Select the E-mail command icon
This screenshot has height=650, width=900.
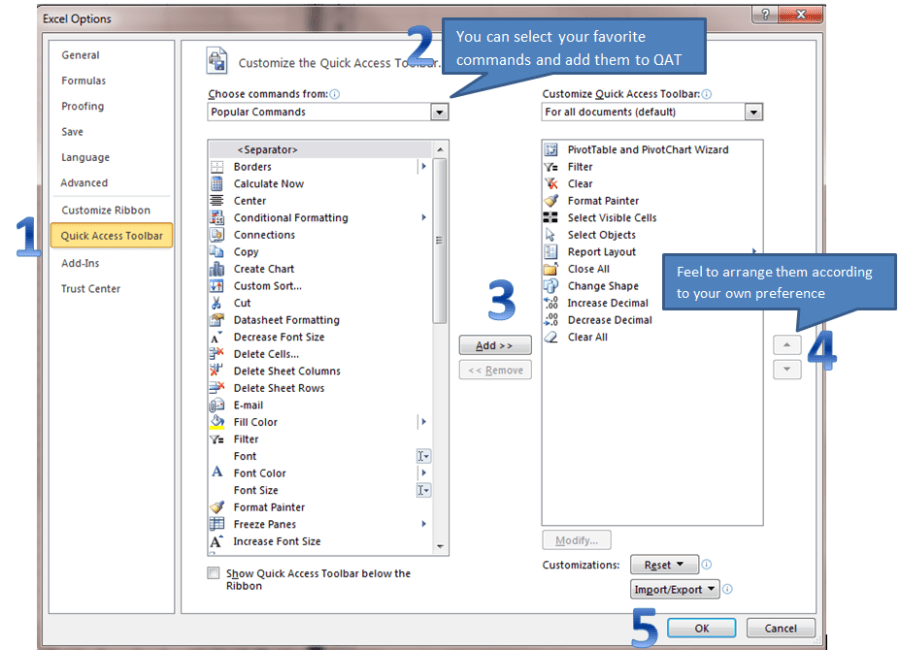click(x=216, y=405)
